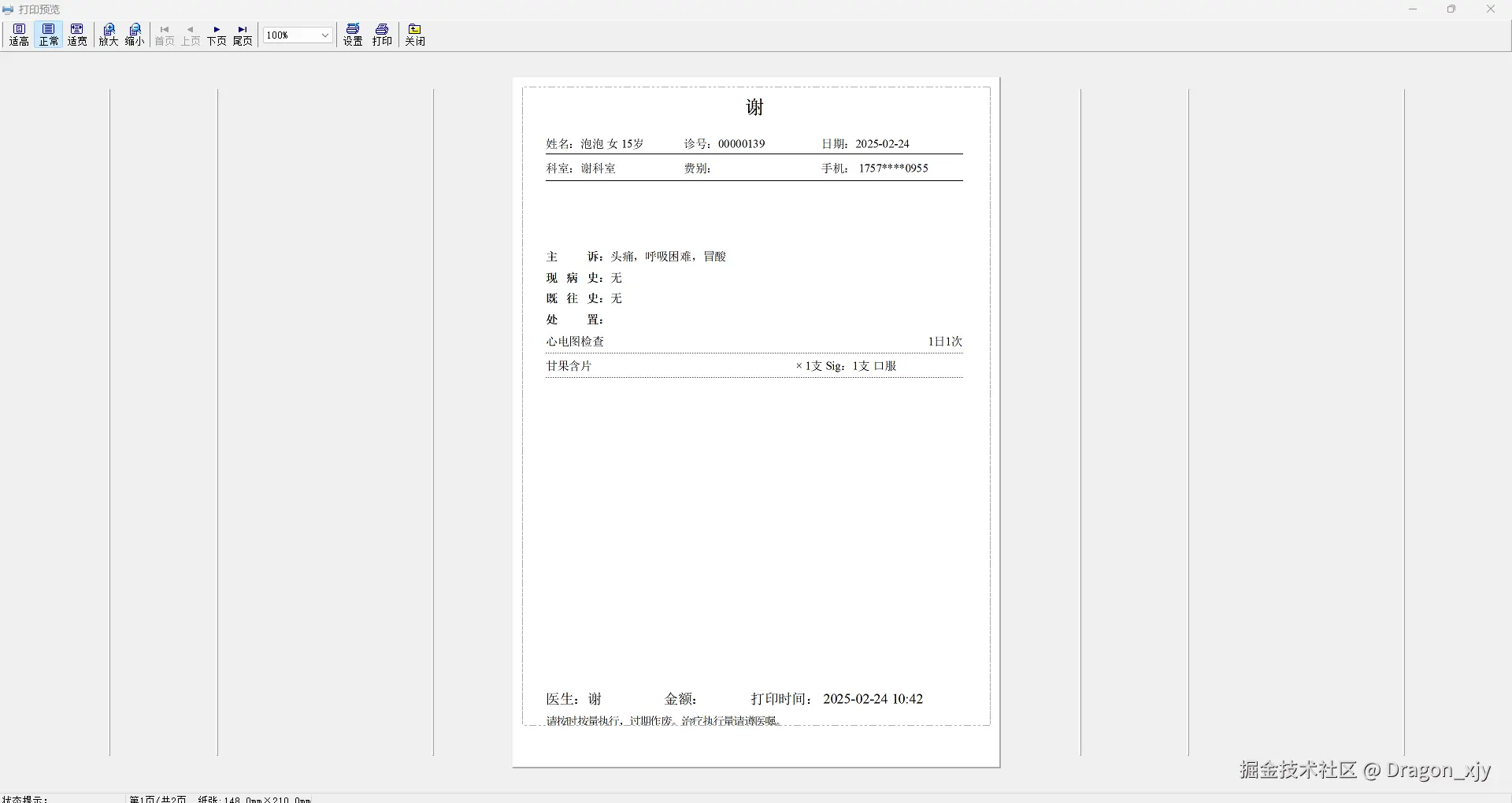Click the 日期 value 2025-02-24

(883, 144)
